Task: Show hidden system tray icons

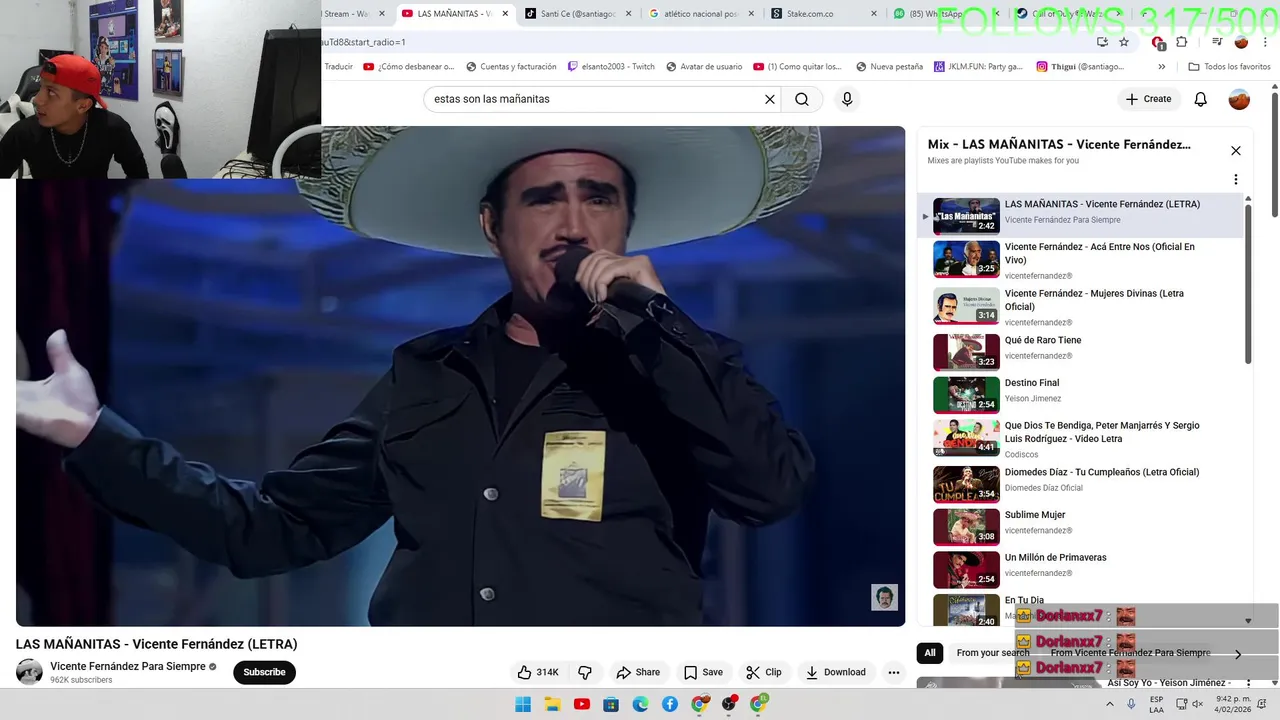Action: (x=1109, y=704)
